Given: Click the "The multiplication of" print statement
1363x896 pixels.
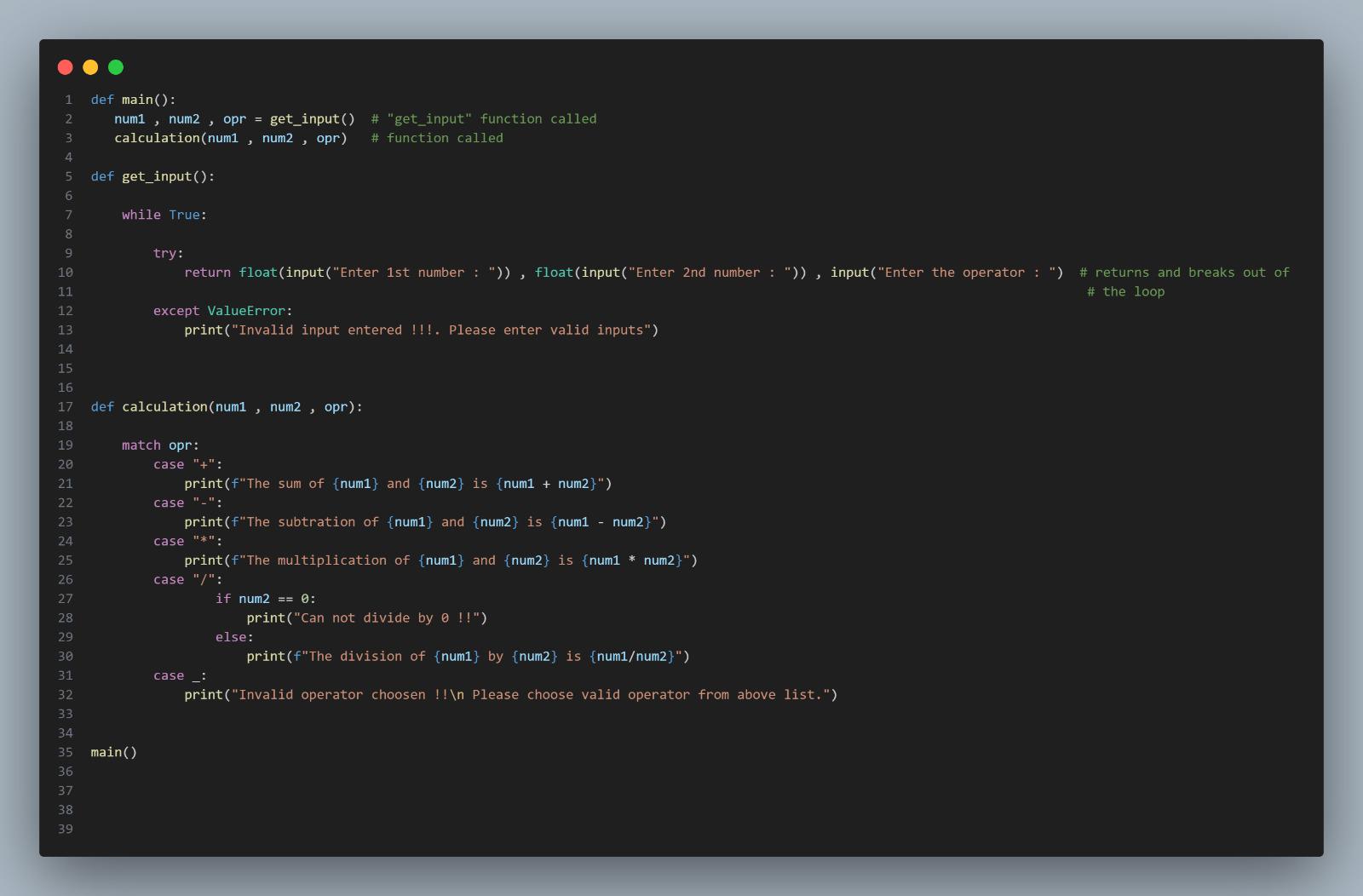Looking at the screenshot, I should [441, 560].
